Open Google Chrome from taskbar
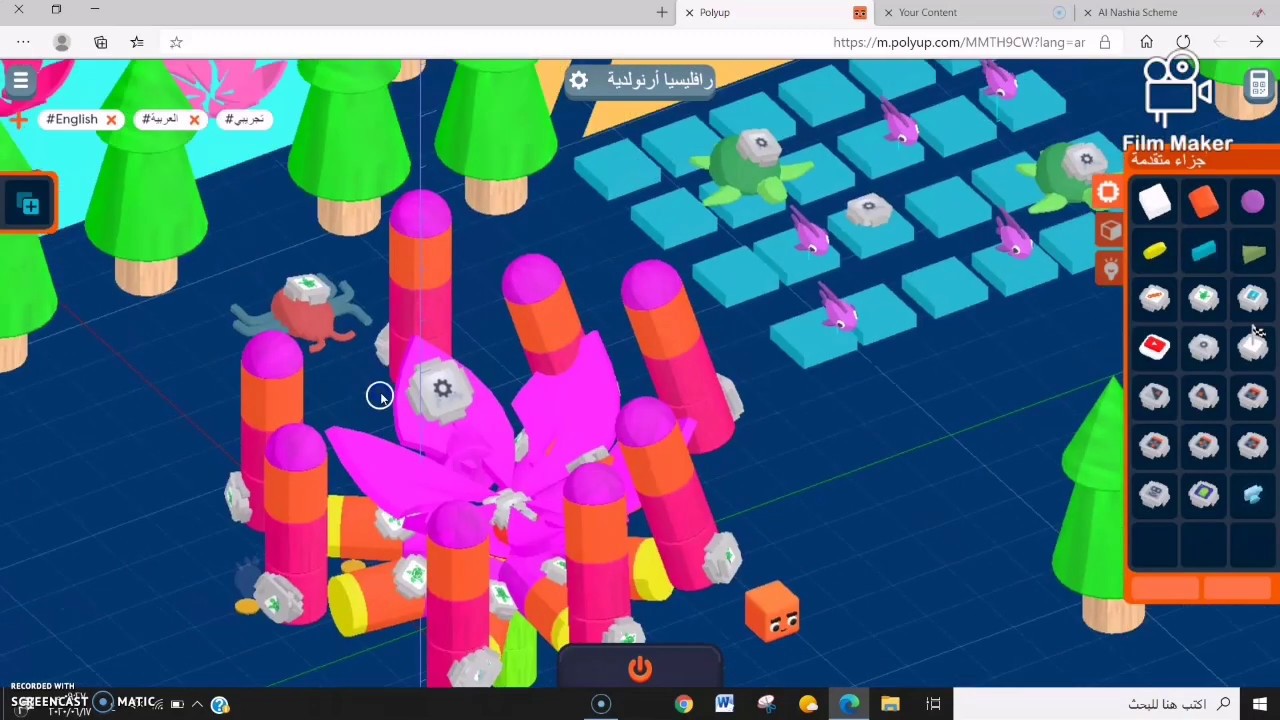 [x=683, y=704]
